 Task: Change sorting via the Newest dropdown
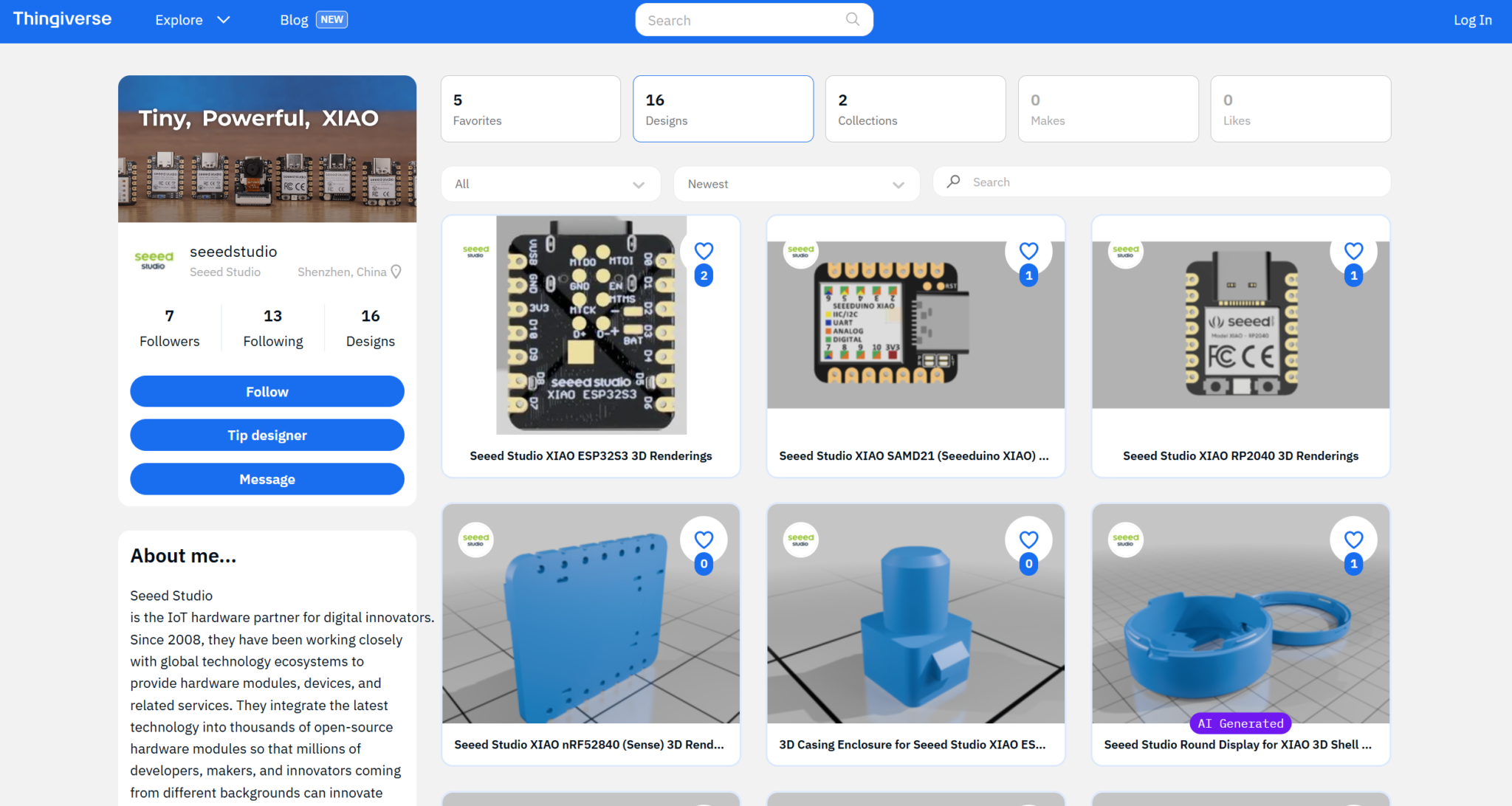795,184
